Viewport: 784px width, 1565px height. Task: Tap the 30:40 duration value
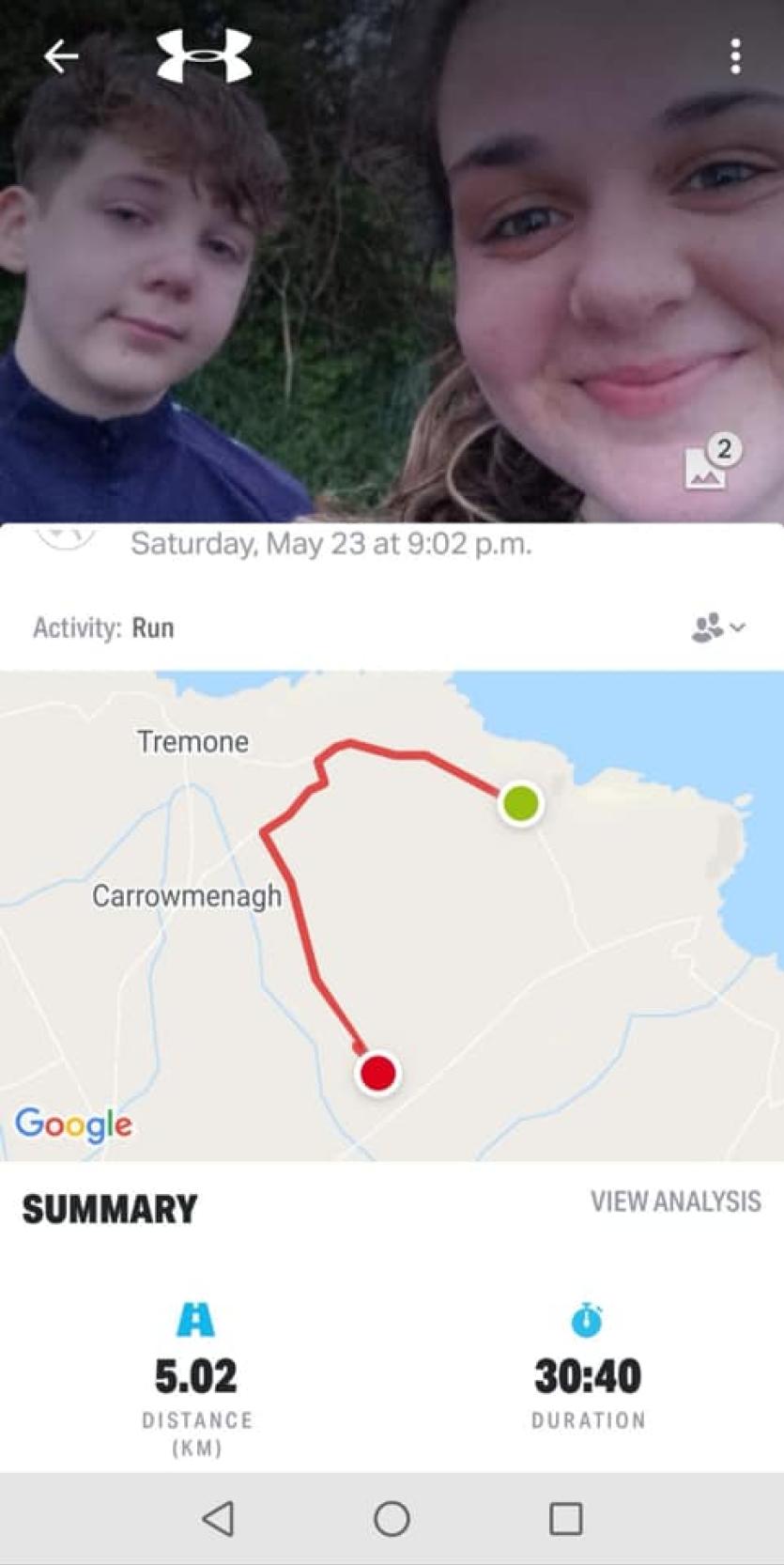click(588, 1376)
